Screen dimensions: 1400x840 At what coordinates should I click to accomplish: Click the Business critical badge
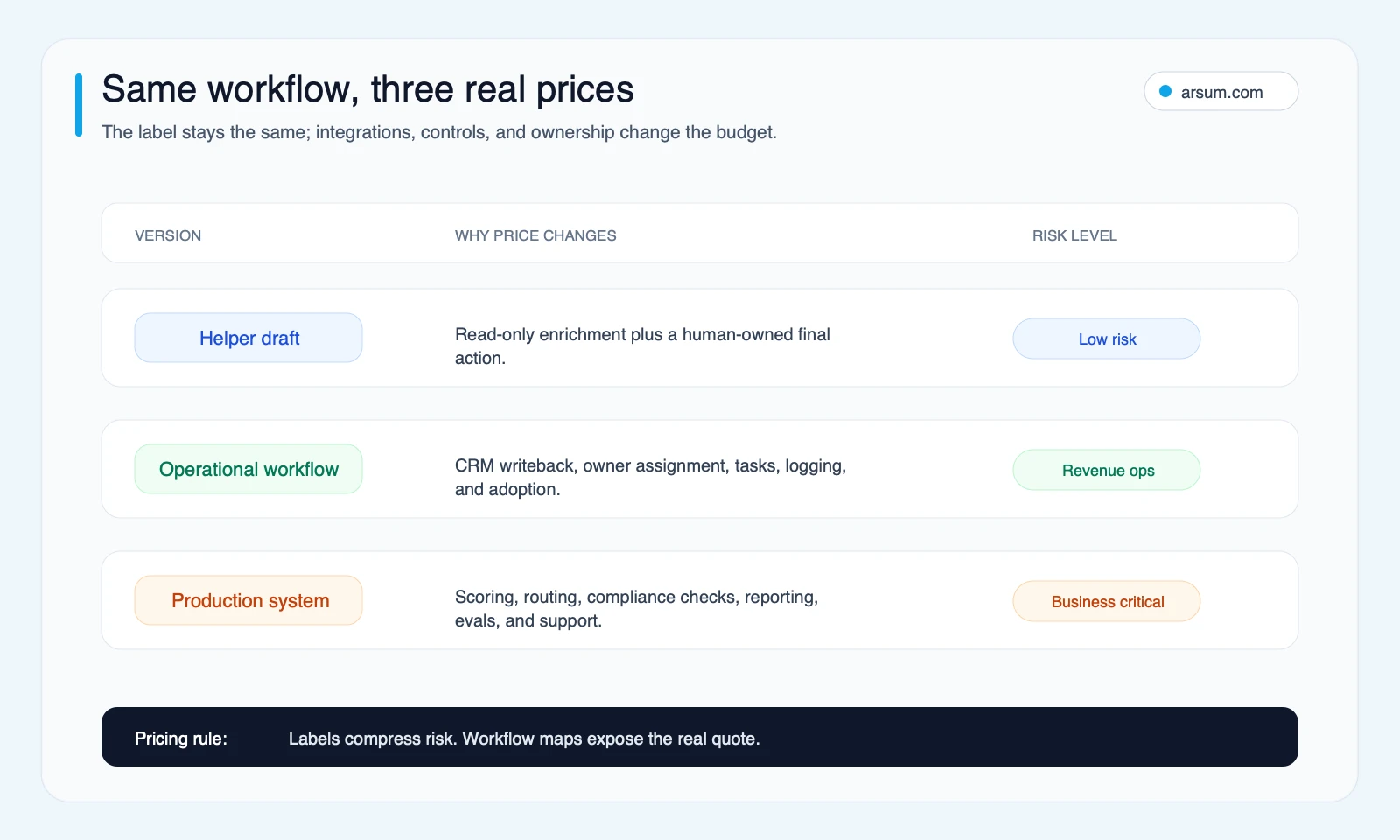pos(1107,601)
